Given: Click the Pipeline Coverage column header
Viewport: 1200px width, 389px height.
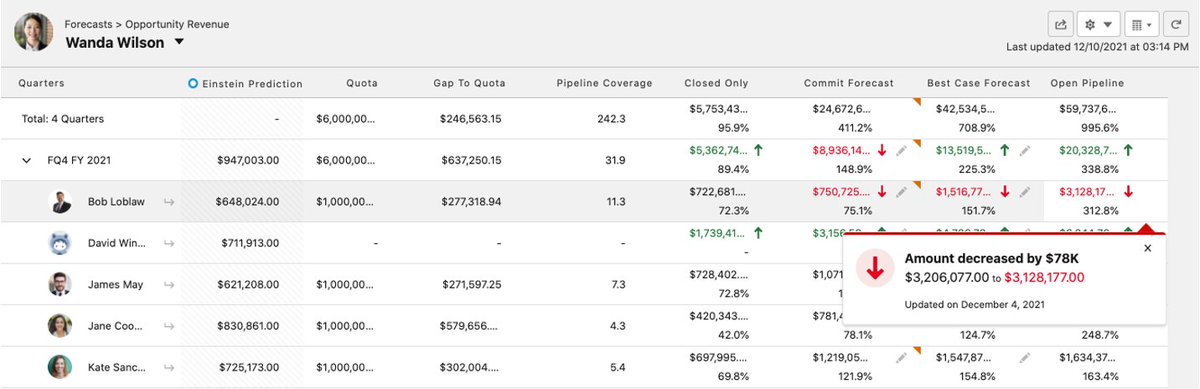Looking at the screenshot, I should [x=604, y=83].
